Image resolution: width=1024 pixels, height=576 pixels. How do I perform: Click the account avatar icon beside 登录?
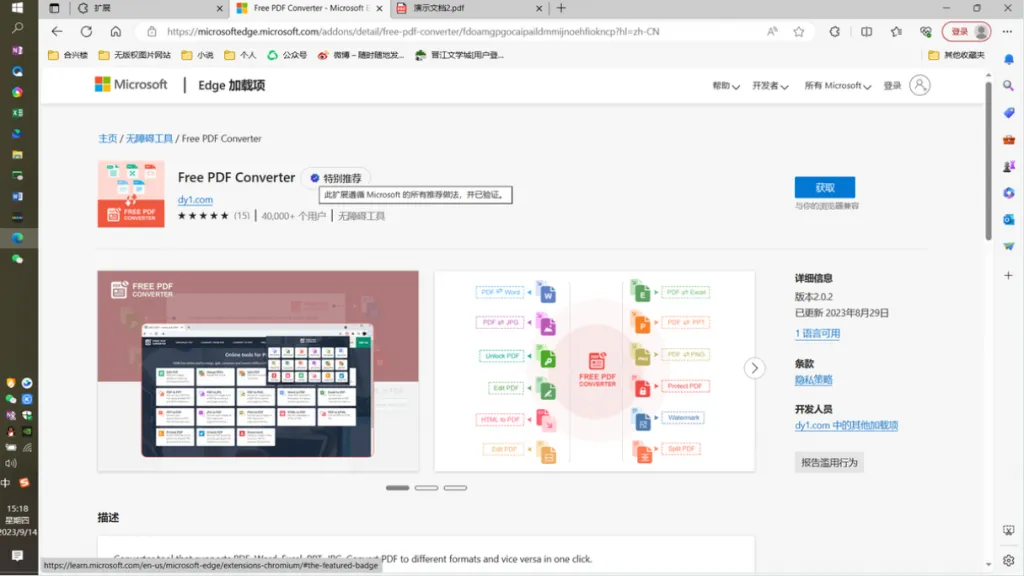(x=919, y=86)
